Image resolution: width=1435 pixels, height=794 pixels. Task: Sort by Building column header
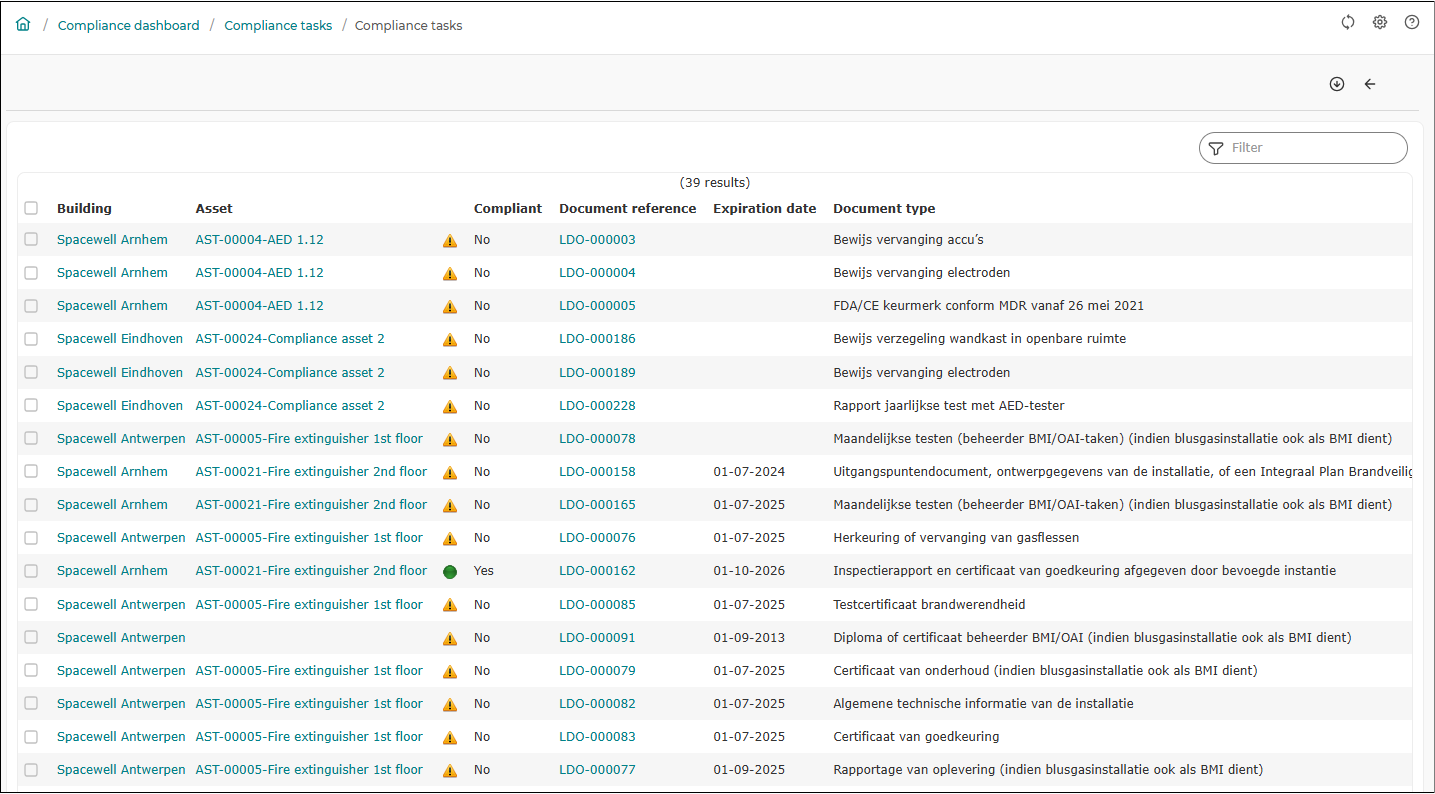(x=84, y=208)
